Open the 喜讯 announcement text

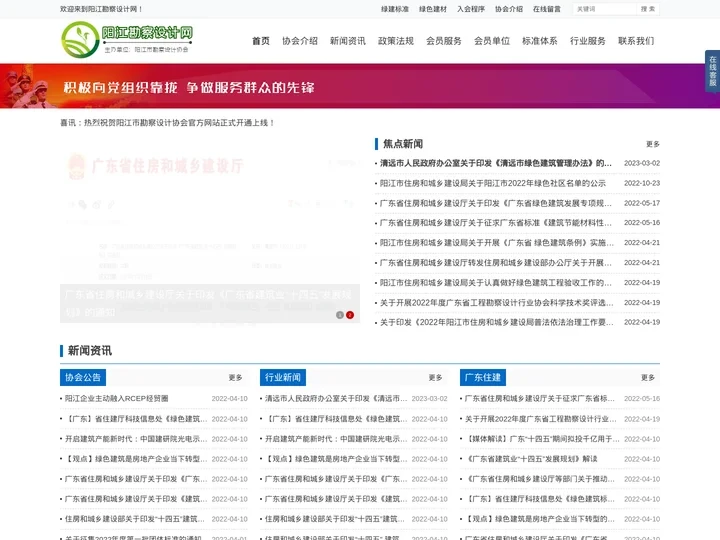[x=167, y=123]
